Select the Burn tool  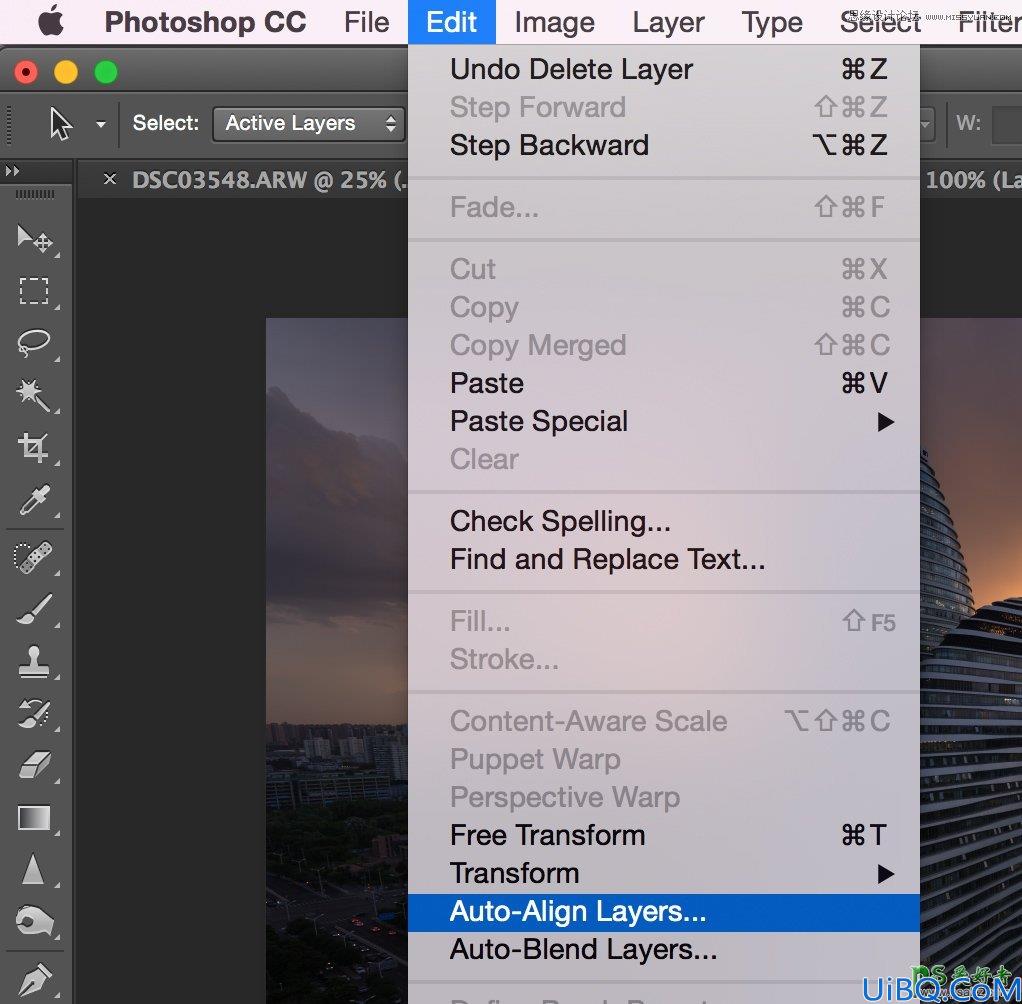point(34,922)
